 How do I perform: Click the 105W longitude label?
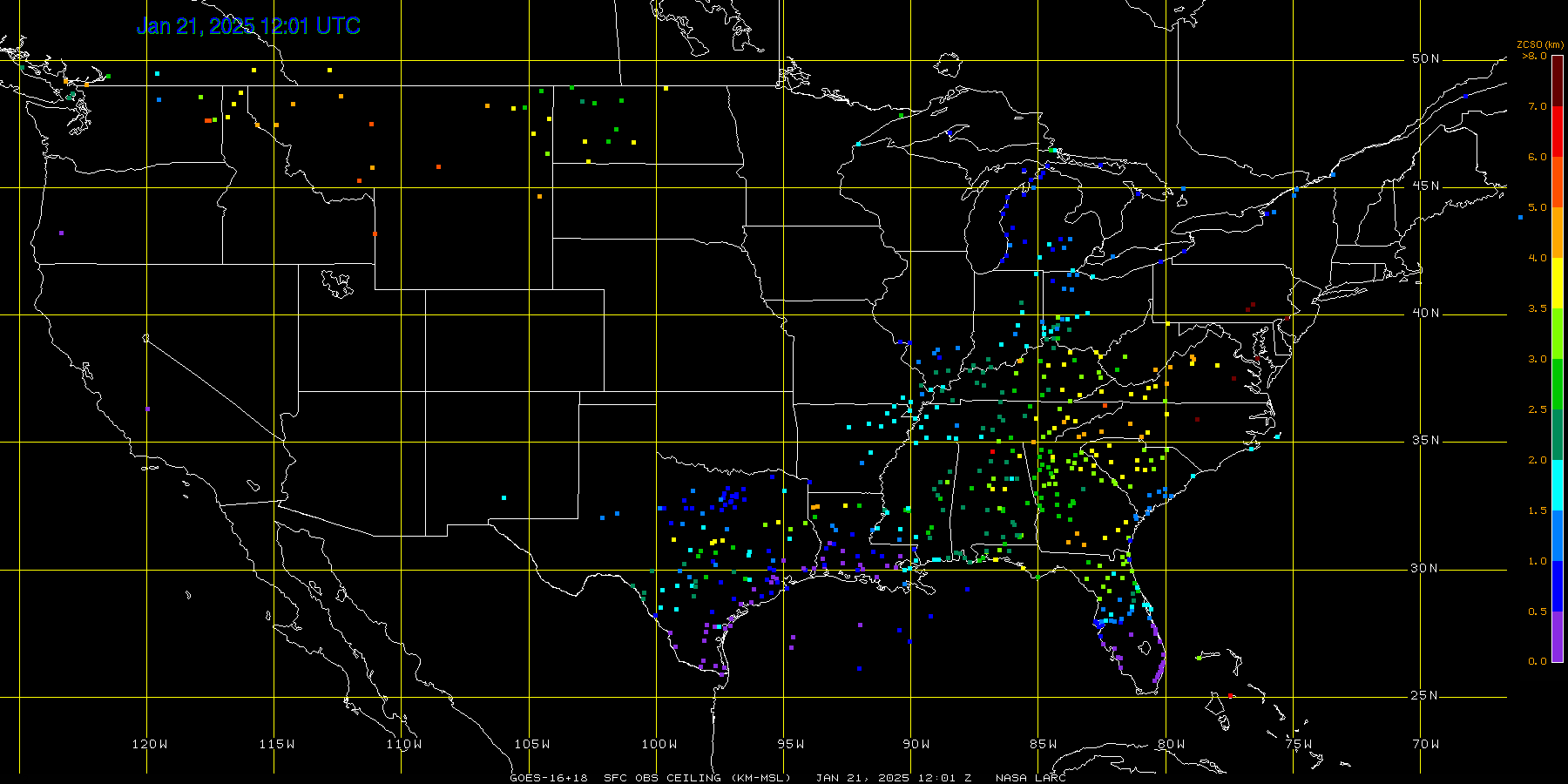531,744
